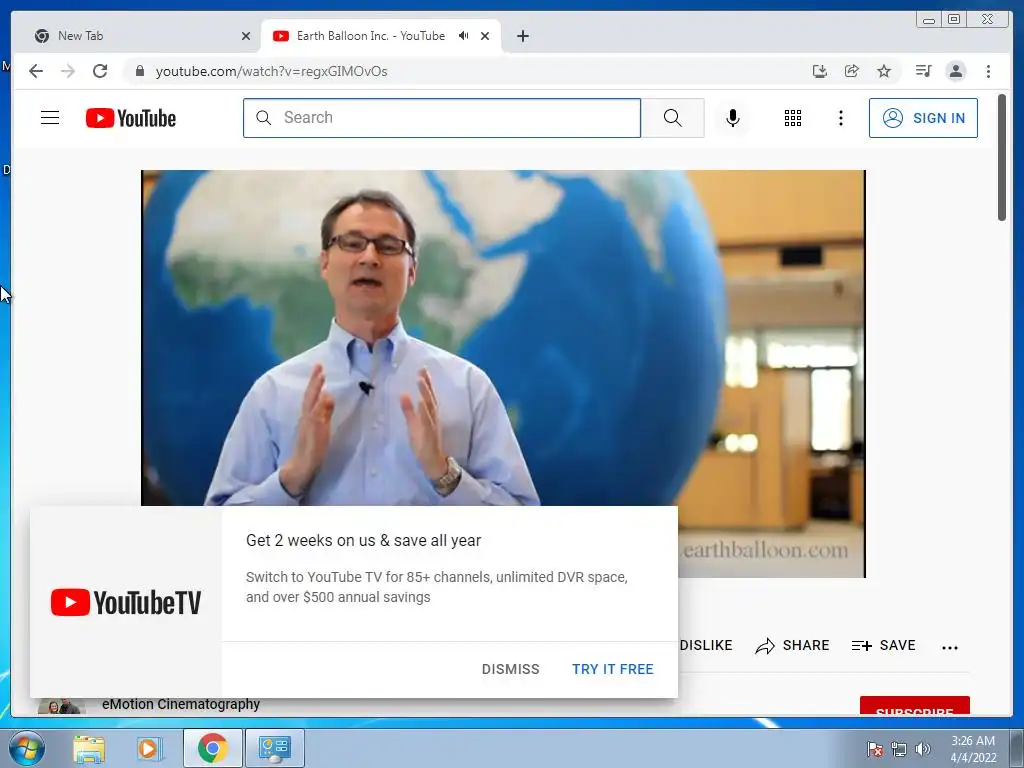The height and width of the screenshot is (768, 1024).
Task: Click the search magnifier button
Action: click(x=673, y=118)
